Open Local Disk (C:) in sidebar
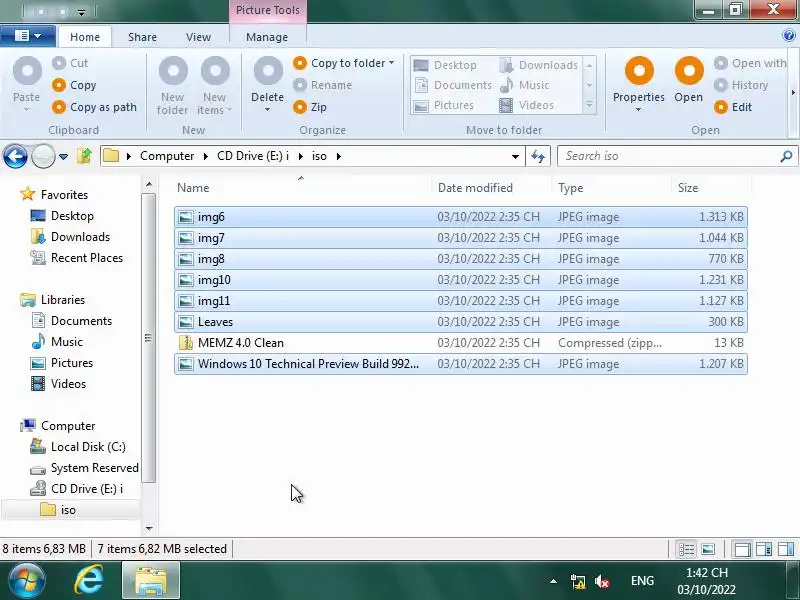Viewport: 800px width, 600px height. coord(78,447)
